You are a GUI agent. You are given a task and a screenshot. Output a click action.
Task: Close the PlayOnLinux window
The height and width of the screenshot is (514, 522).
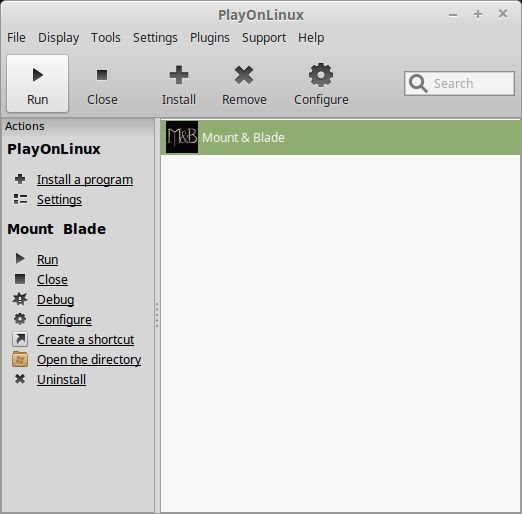(x=503, y=14)
